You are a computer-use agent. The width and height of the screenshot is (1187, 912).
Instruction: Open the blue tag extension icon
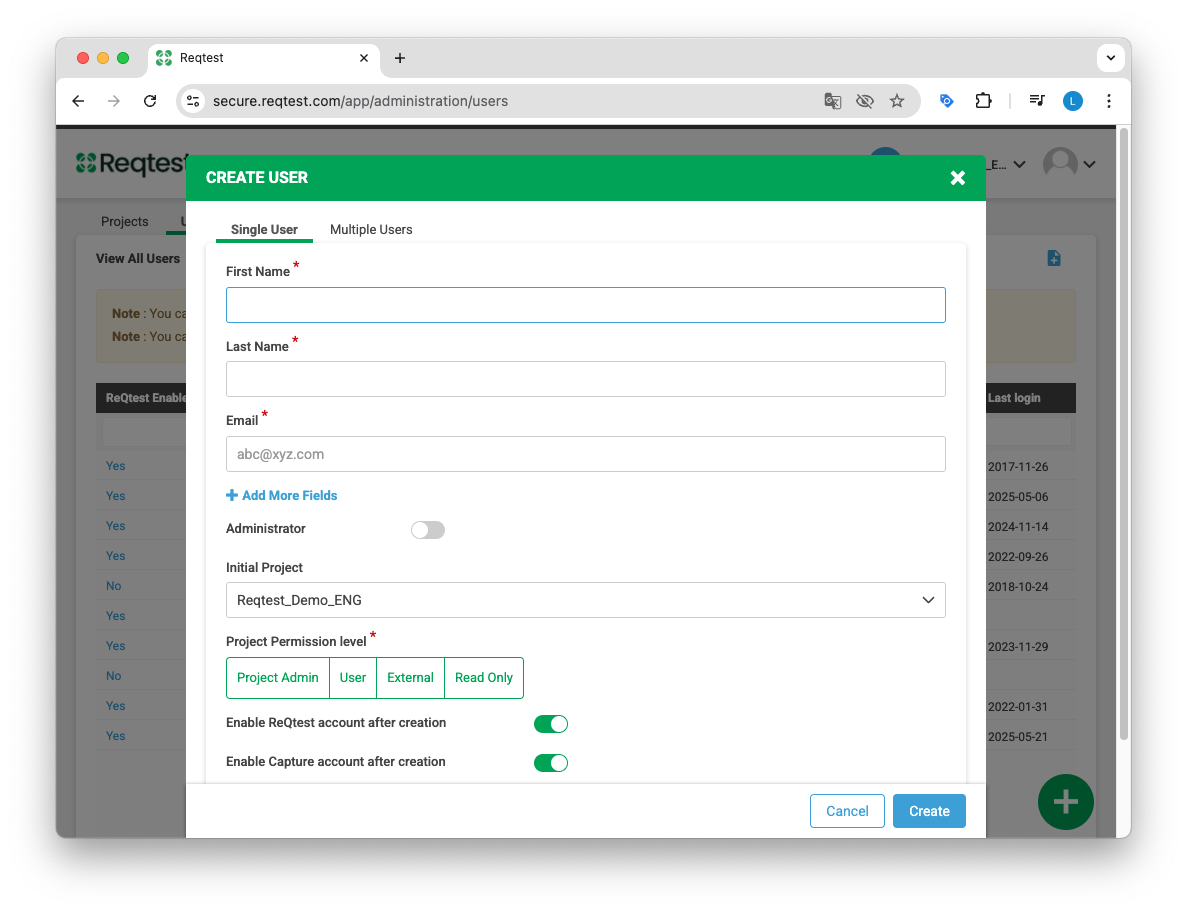(946, 101)
